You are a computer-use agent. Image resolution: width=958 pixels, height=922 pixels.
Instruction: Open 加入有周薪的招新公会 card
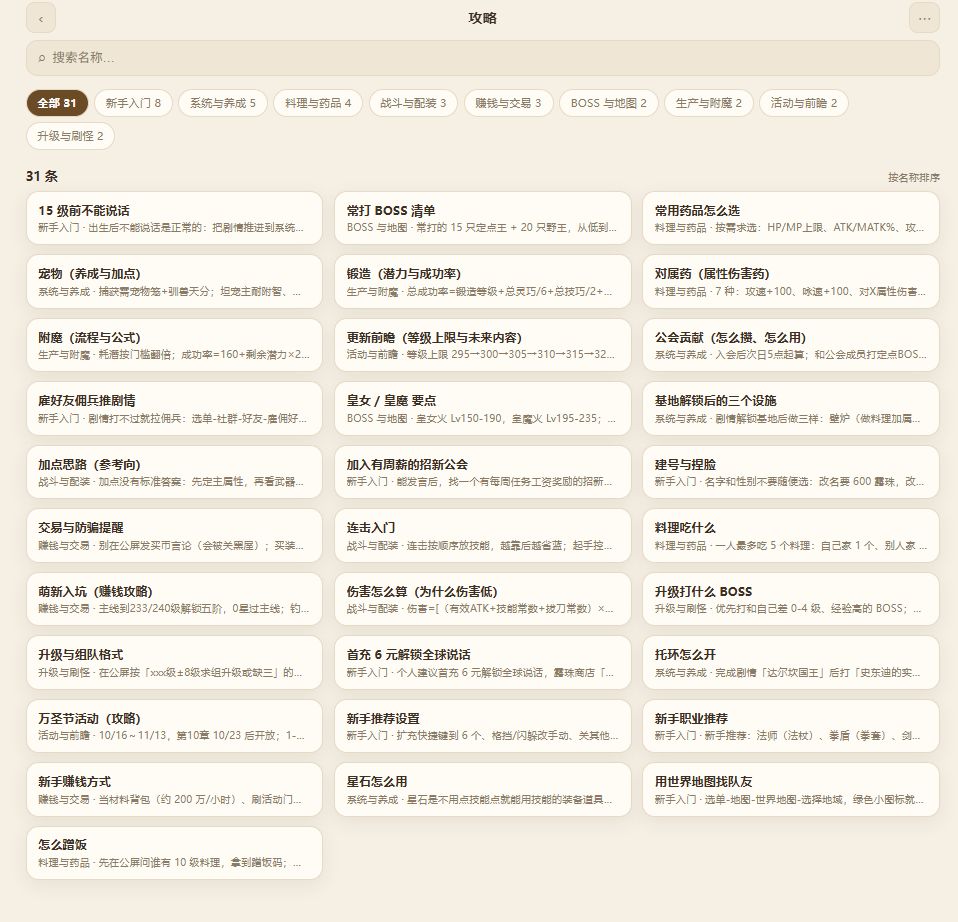(483, 472)
